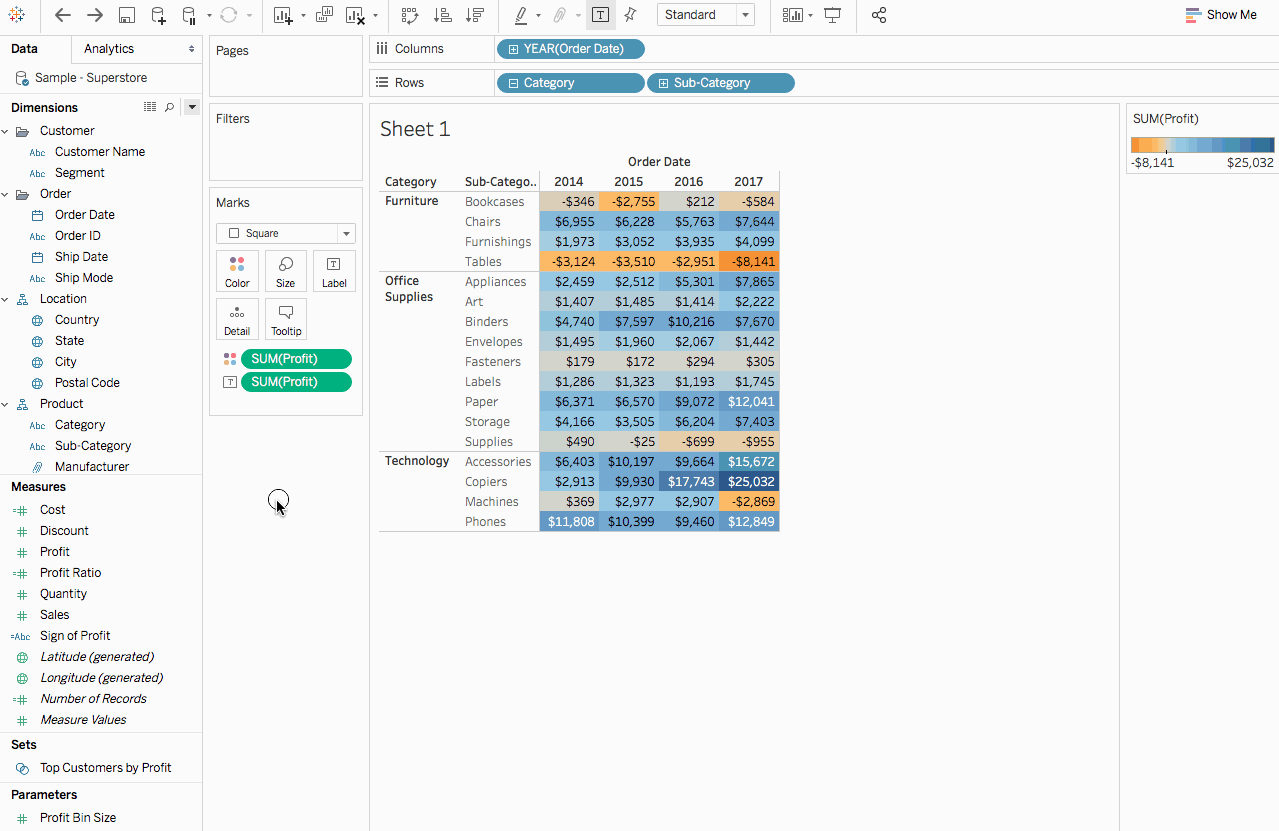
Task: Toggle pause auto updates
Action: click(x=190, y=16)
